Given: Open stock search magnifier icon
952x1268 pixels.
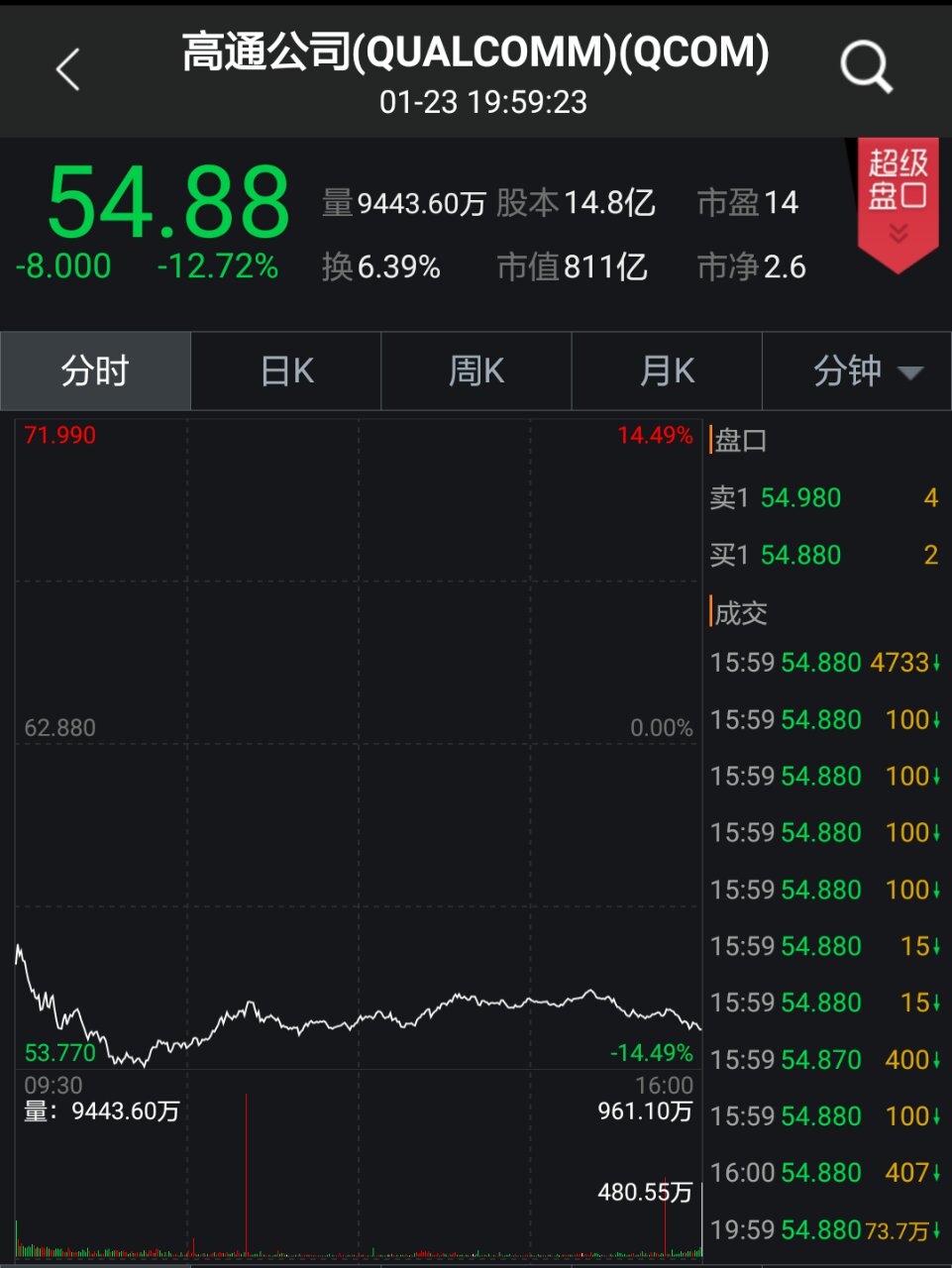Looking at the screenshot, I should [x=867, y=67].
